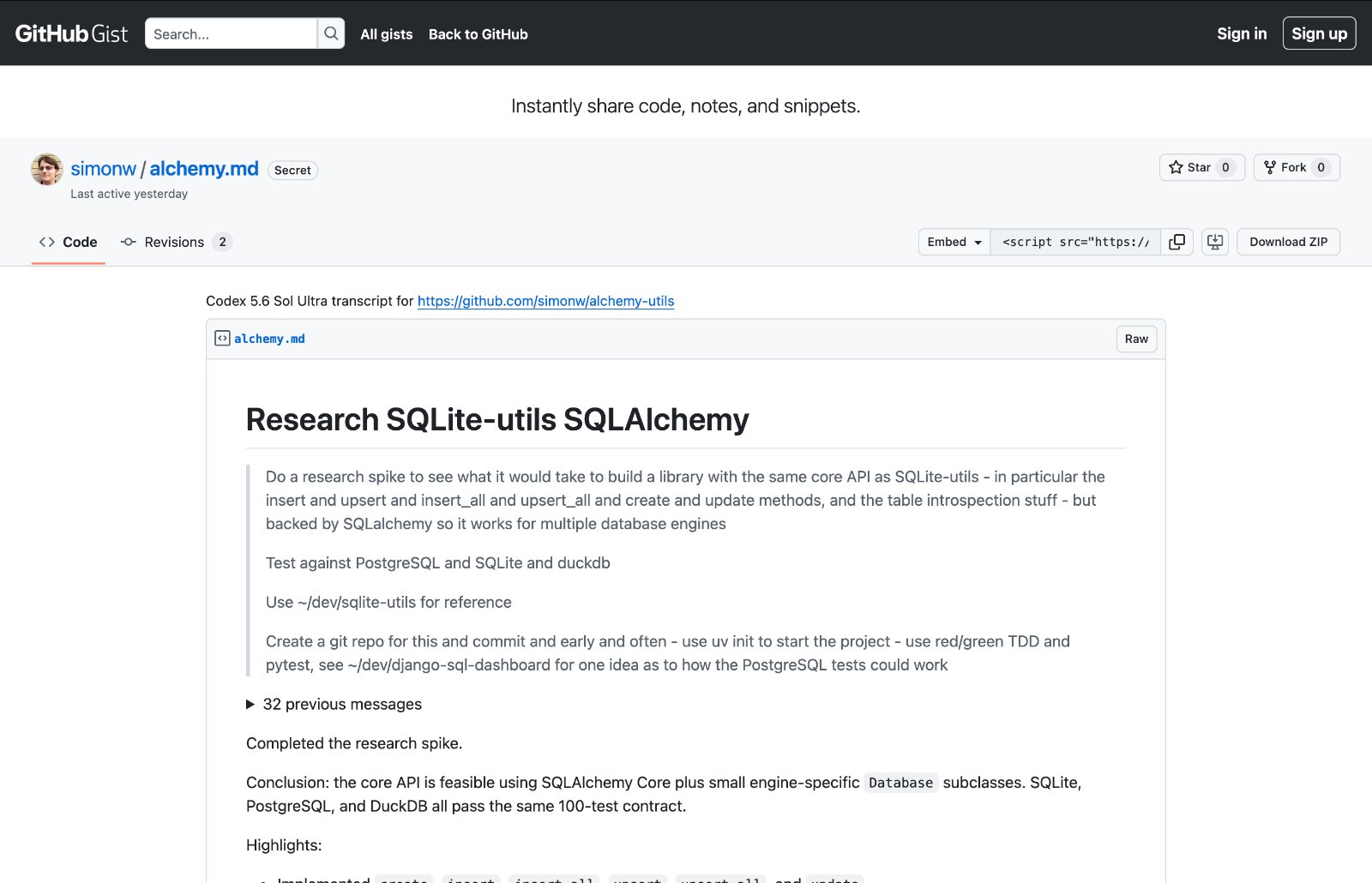Image resolution: width=1372 pixels, height=883 pixels.
Task: Open All gists in navigation
Action: [x=387, y=34]
